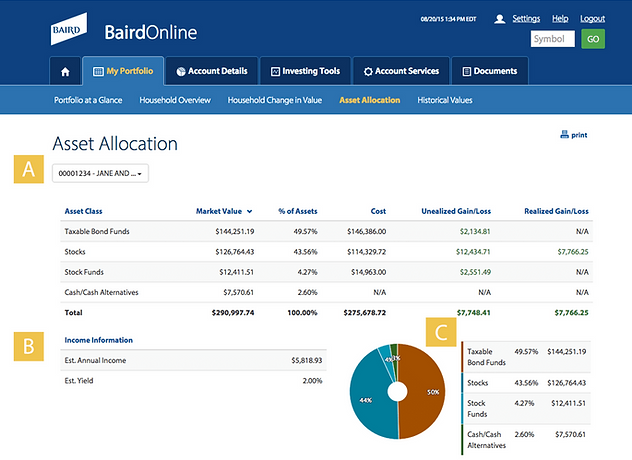The height and width of the screenshot is (460, 632).
Task: Open the Account Services tab
Action: (401, 71)
